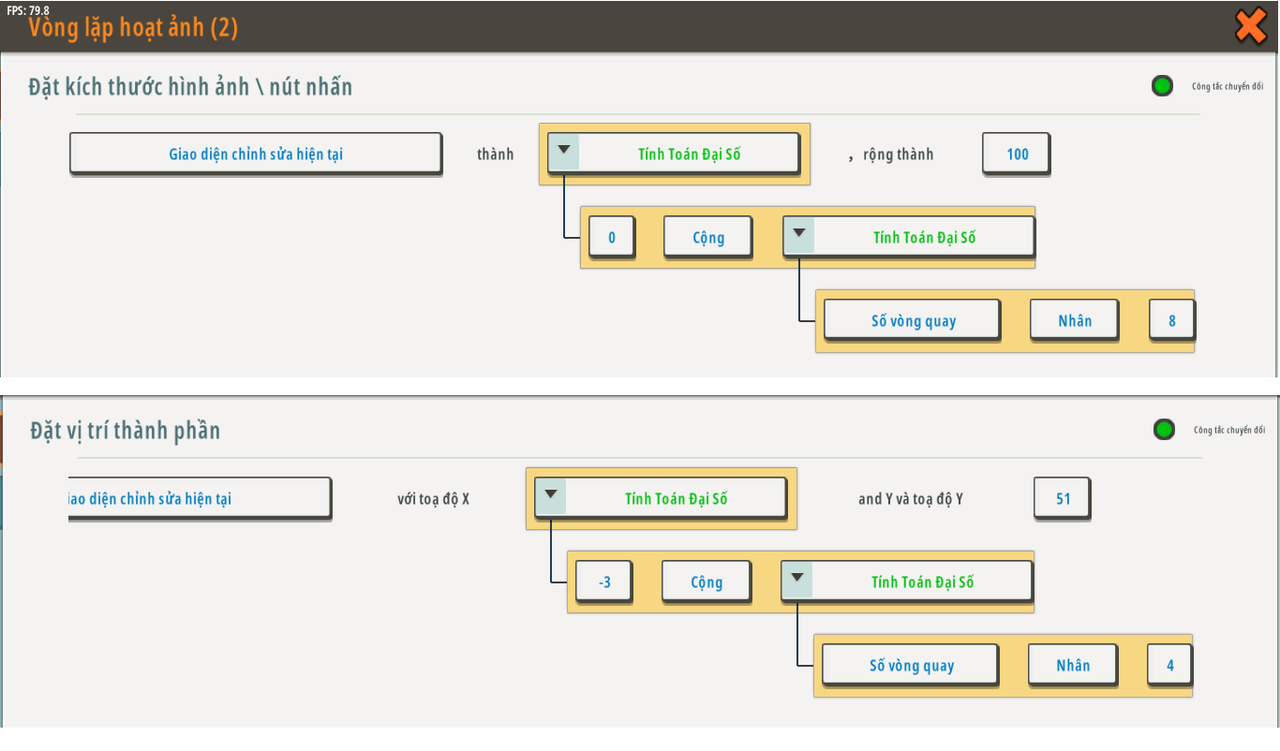Select Số vòng quay in image size section
The width and height of the screenshot is (1280, 751).
(912, 321)
